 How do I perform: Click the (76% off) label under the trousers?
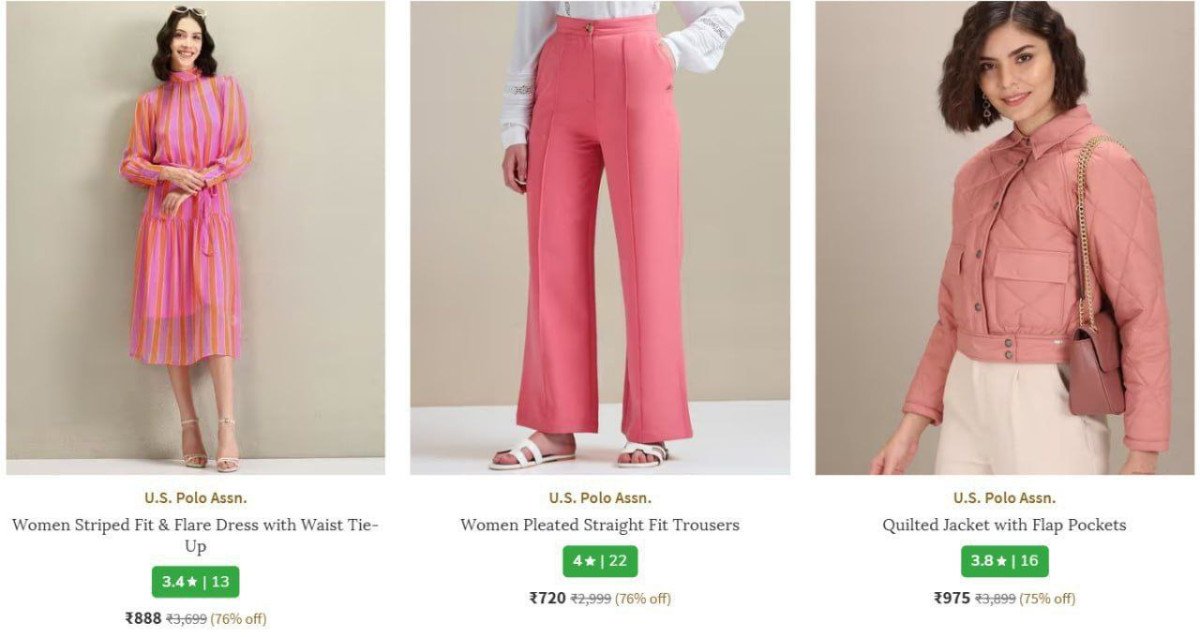pyautogui.click(x=643, y=599)
